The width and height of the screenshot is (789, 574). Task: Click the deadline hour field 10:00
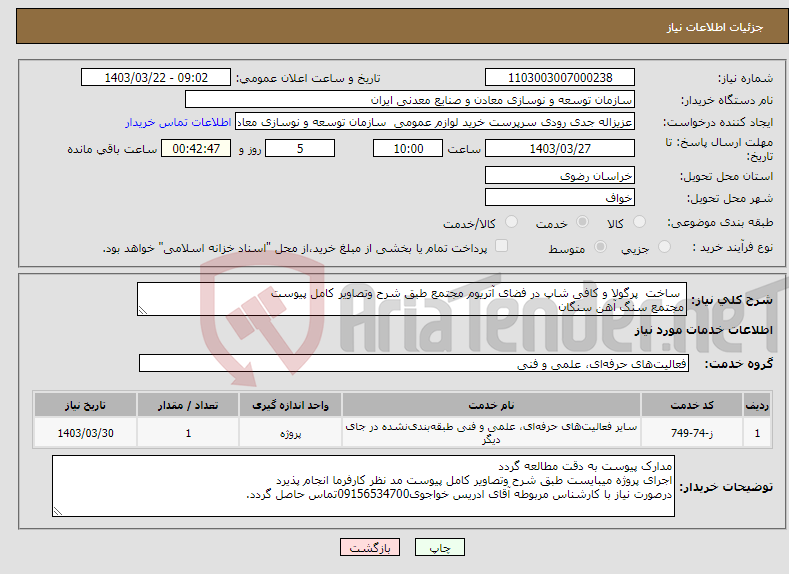click(x=408, y=148)
